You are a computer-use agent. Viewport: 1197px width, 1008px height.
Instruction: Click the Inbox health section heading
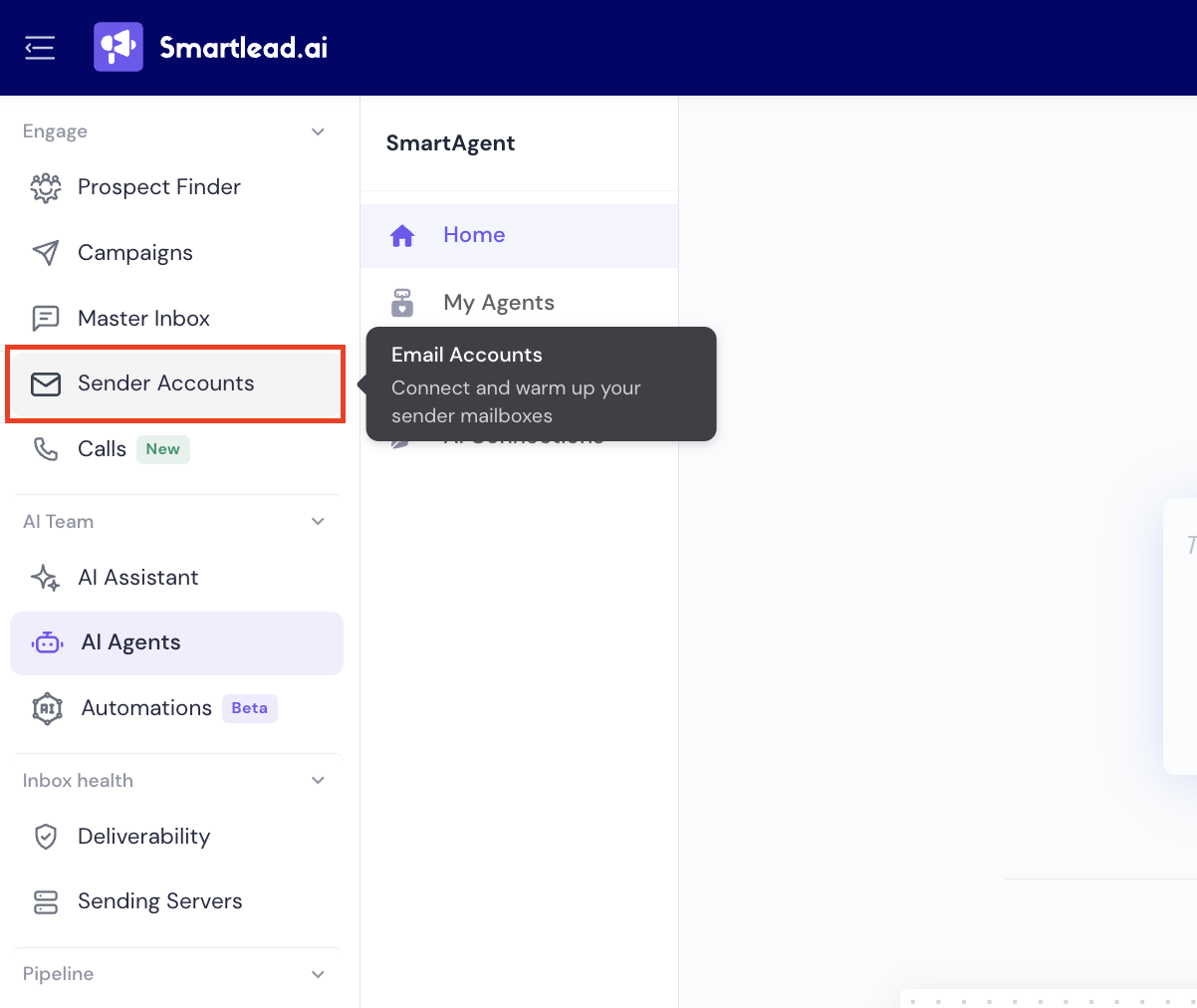(78, 780)
